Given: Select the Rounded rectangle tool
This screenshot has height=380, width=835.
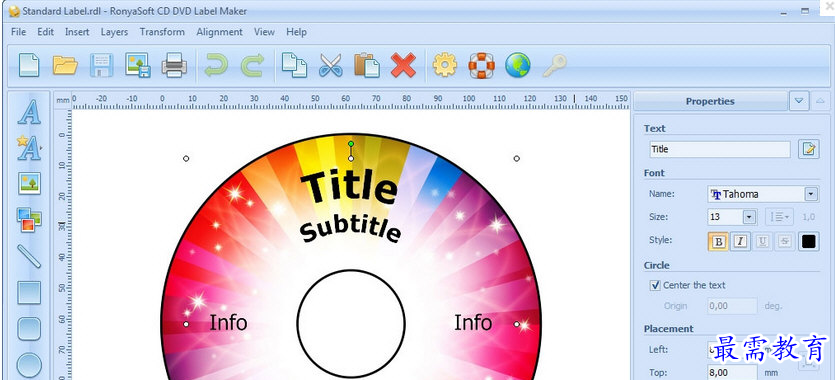Looking at the screenshot, I should pyautogui.click(x=29, y=329).
